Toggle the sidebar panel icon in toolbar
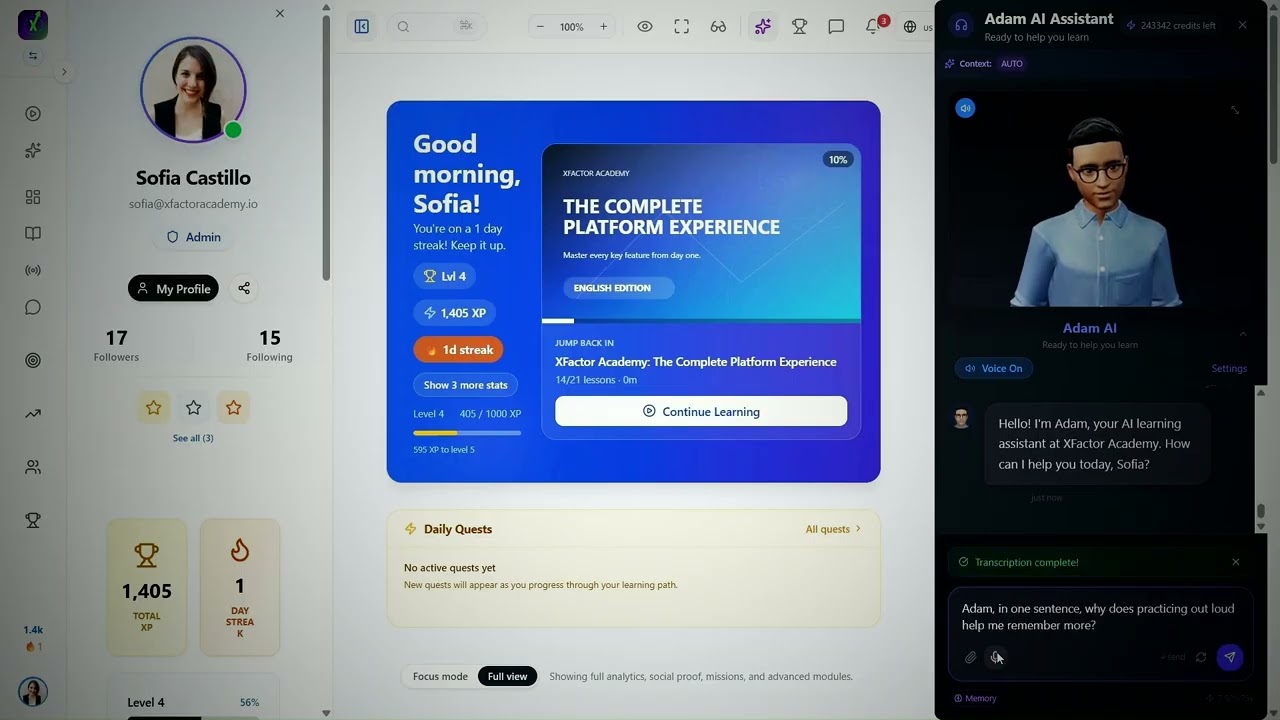 click(x=362, y=27)
